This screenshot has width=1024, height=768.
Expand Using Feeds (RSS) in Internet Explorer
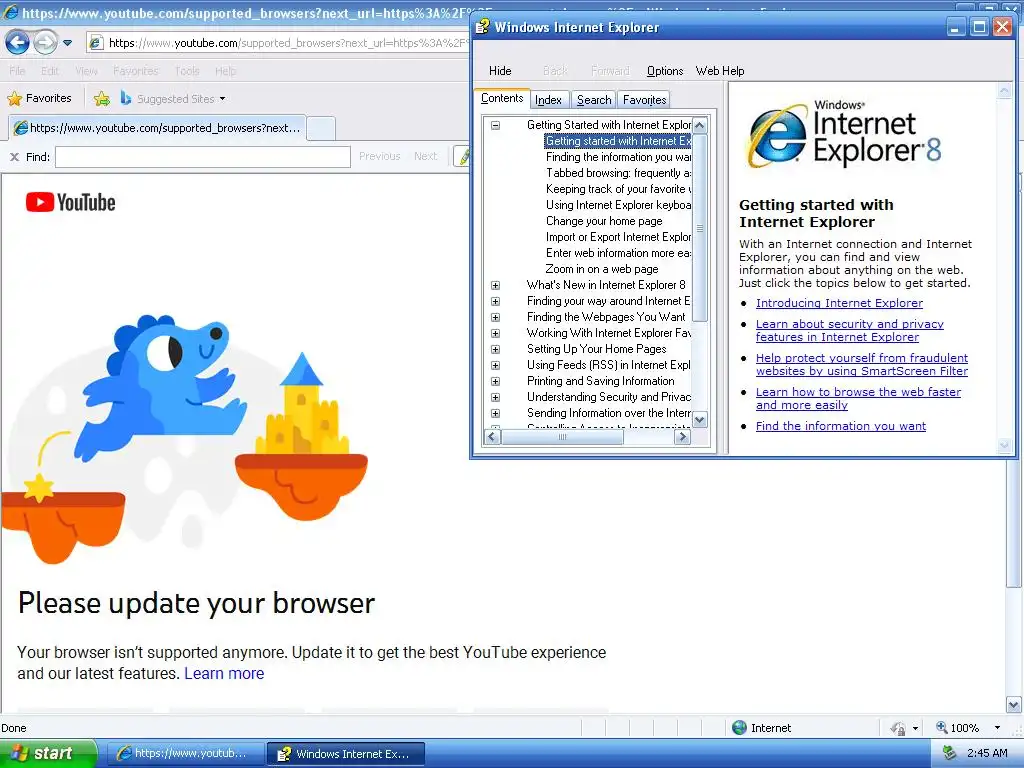496,365
